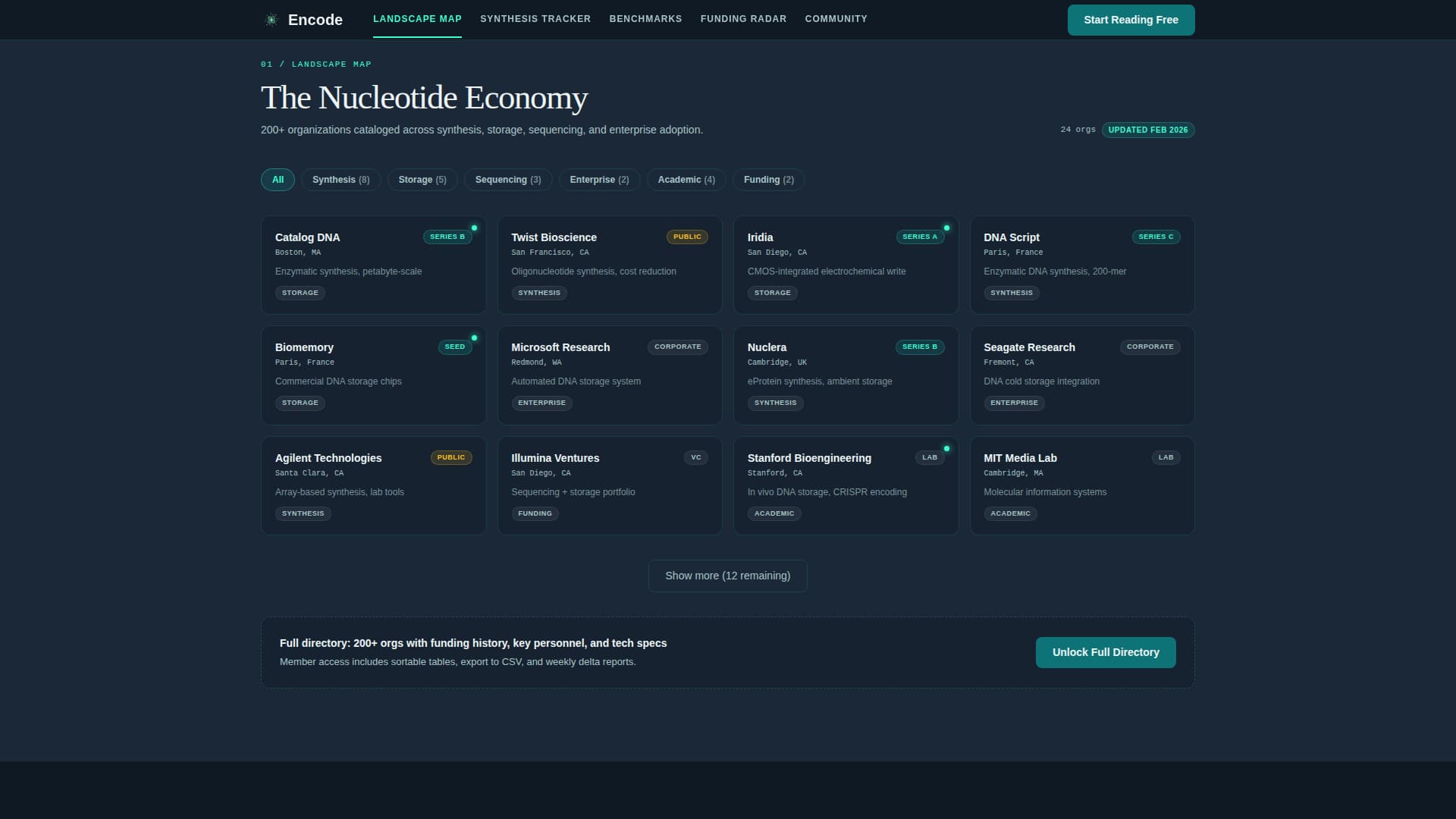Click VC badge on Illumina Ventures

click(x=696, y=458)
